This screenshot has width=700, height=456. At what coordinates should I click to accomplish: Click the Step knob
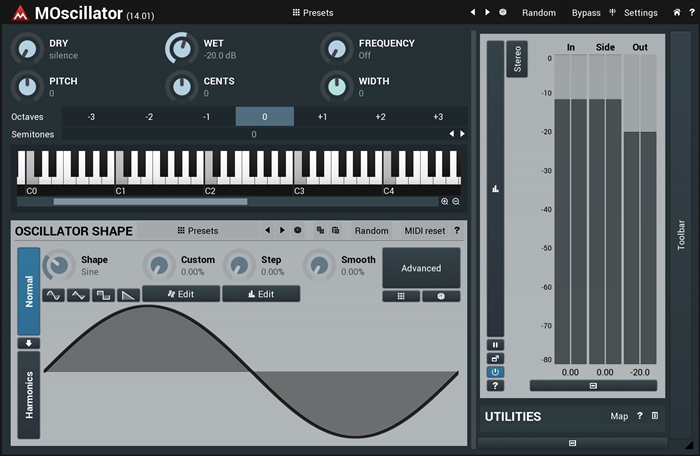click(x=239, y=265)
